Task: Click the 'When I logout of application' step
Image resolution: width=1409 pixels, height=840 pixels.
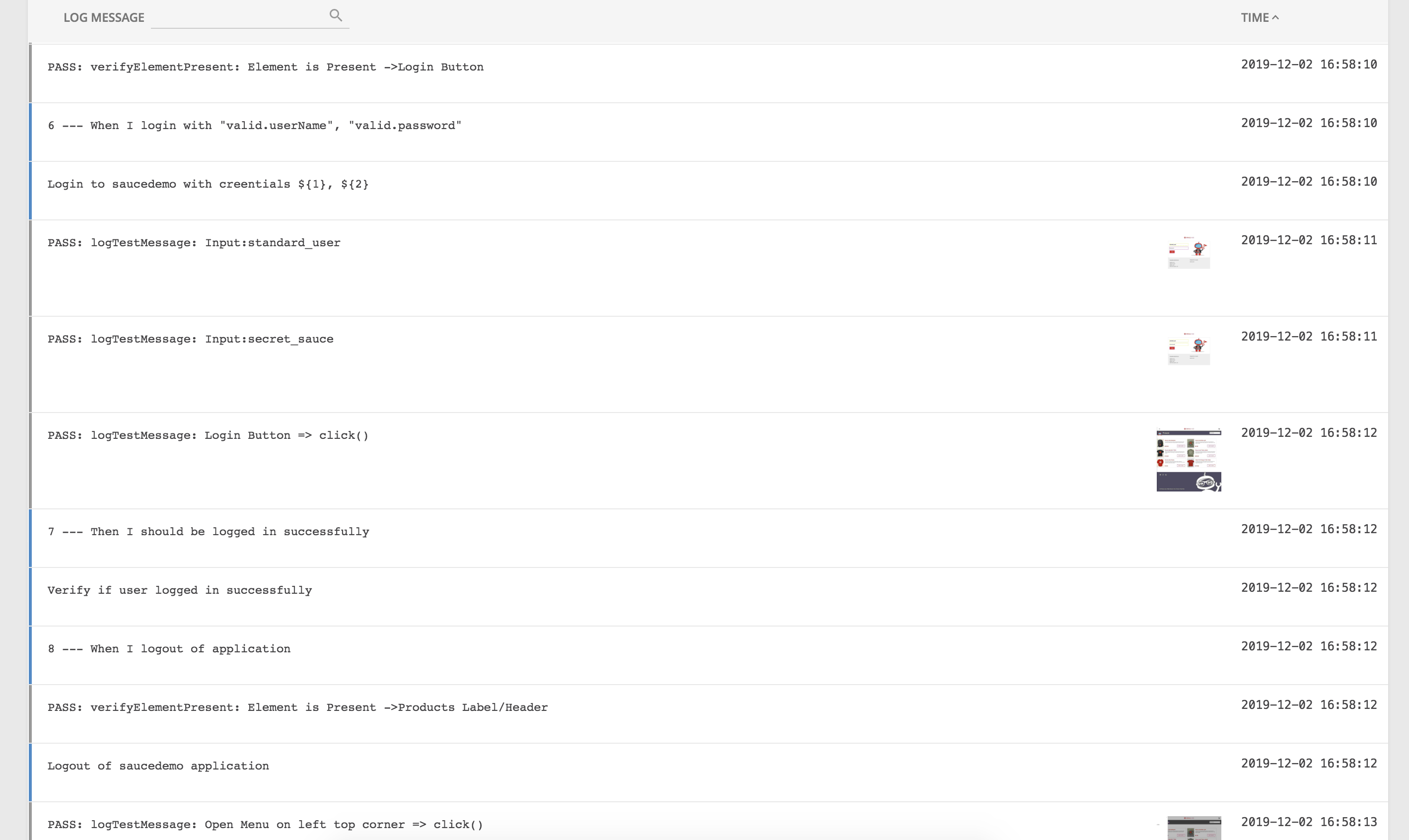Action: tap(169, 649)
